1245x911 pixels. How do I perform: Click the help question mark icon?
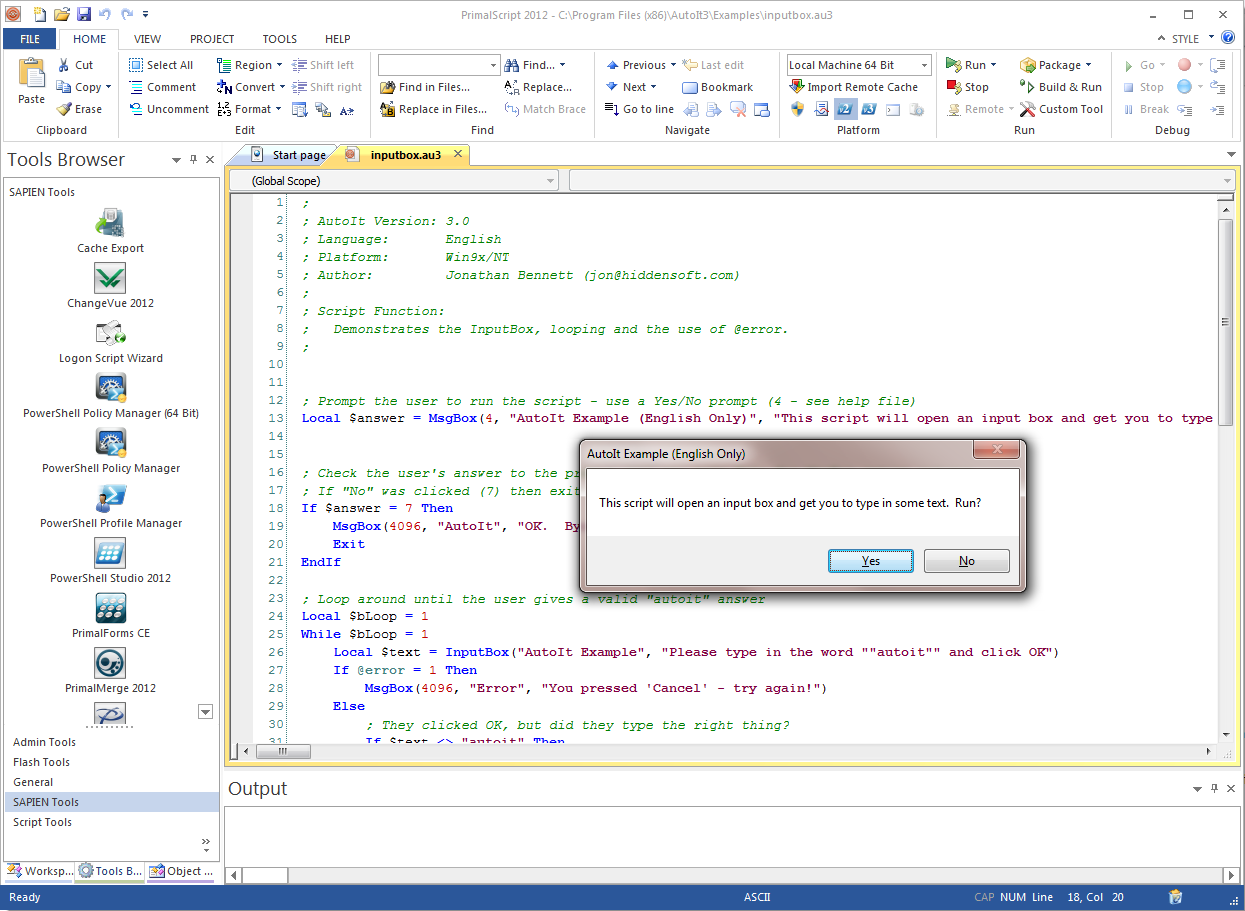(x=1228, y=38)
